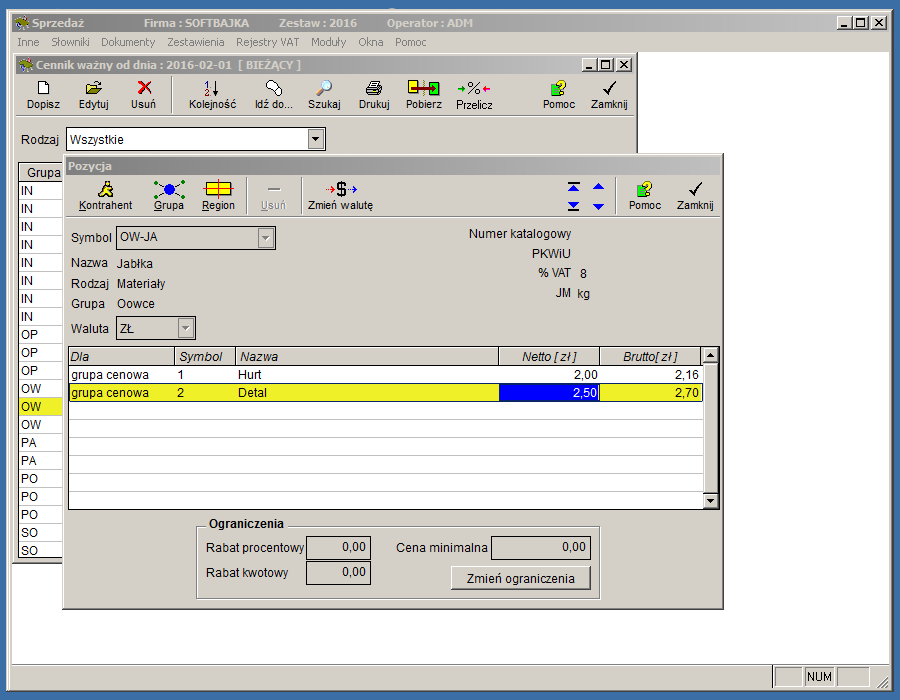
Task: Click the netto value 2,00
Action: pos(585,375)
